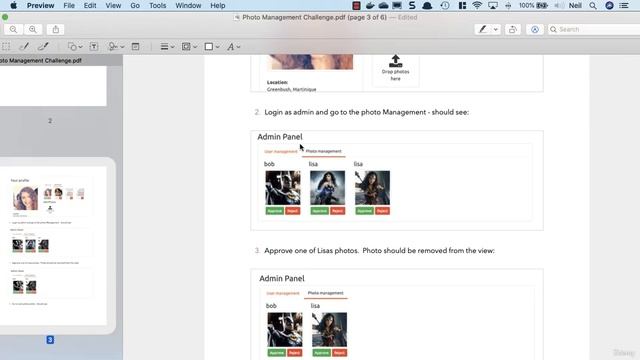This screenshot has height=360, width=640.
Task: Click second Admin Panel's Photo management tab
Action: (325, 293)
